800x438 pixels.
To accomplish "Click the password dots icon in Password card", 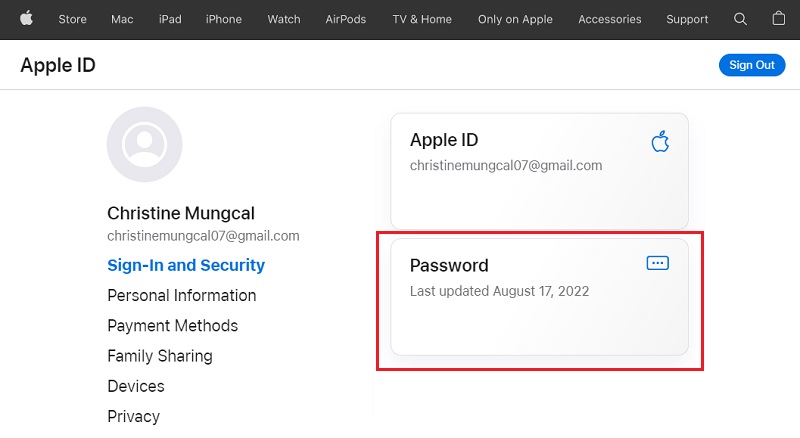I will tap(657, 263).
